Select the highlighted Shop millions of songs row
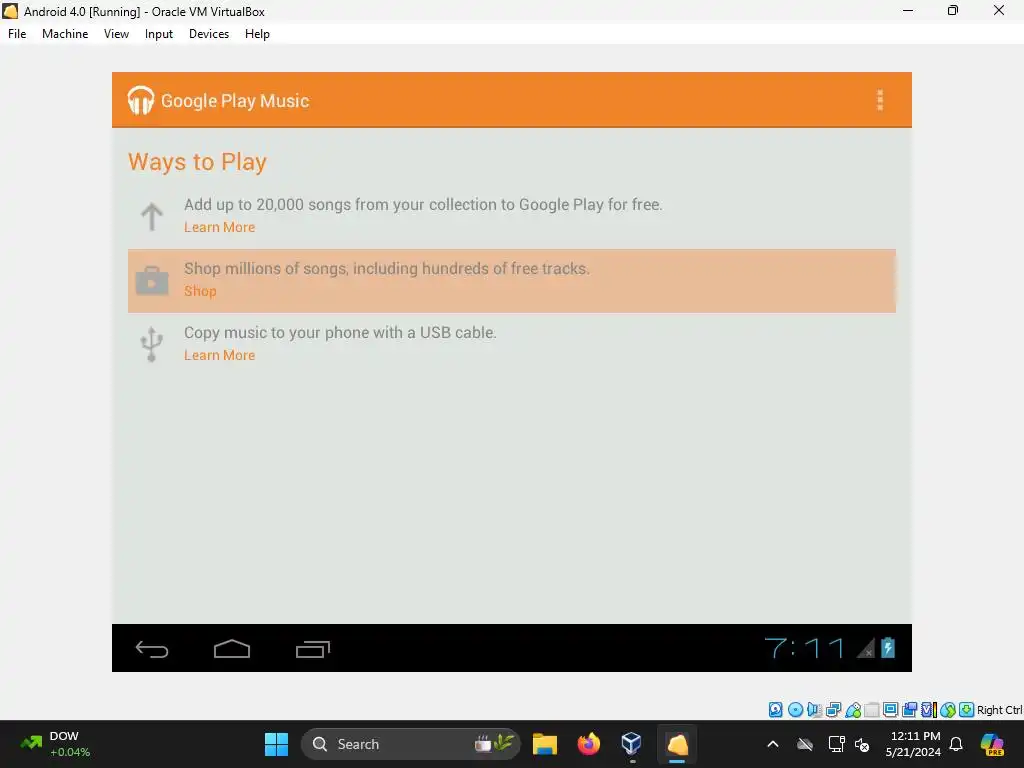This screenshot has height=768, width=1024. click(511, 281)
